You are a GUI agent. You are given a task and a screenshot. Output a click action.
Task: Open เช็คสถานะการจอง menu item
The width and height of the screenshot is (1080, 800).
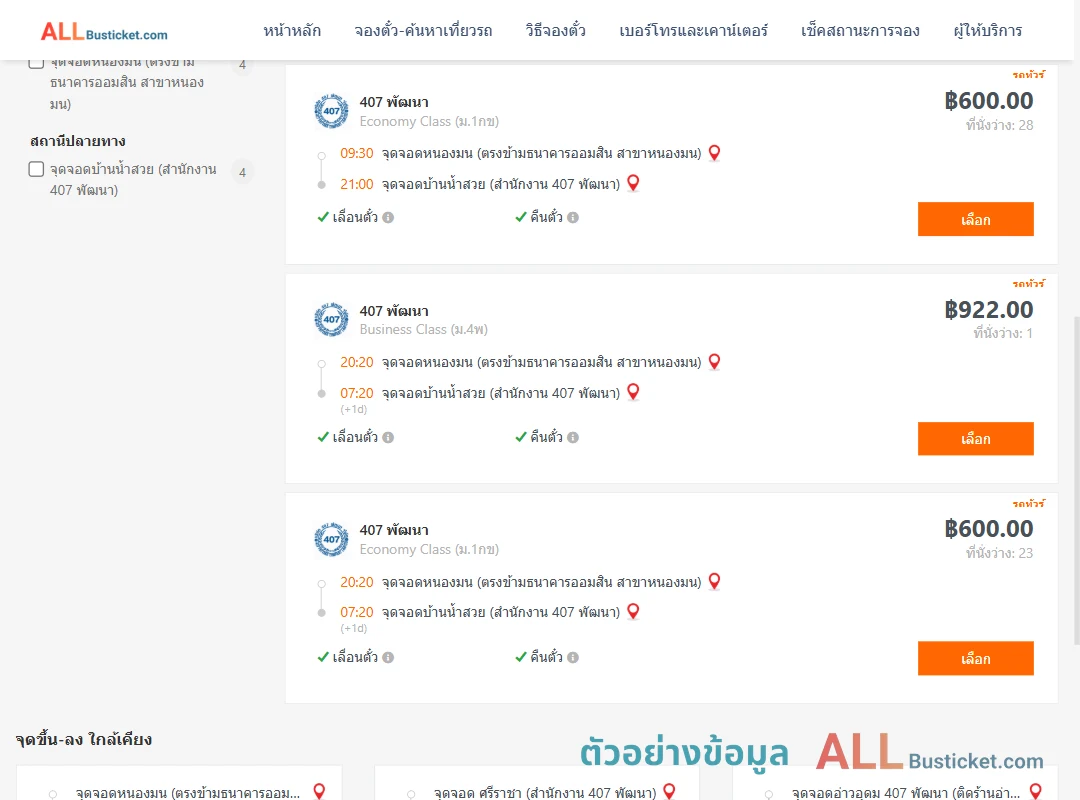(x=860, y=31)
